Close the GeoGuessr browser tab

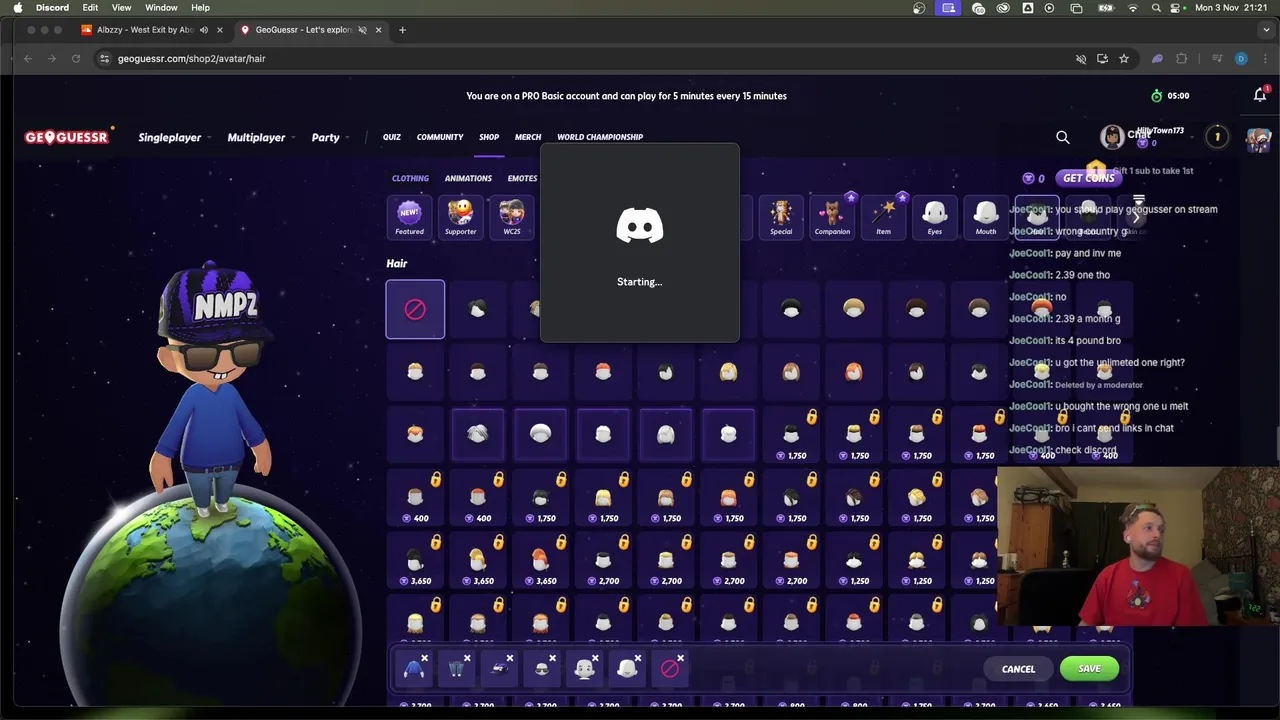coord(378,30)
